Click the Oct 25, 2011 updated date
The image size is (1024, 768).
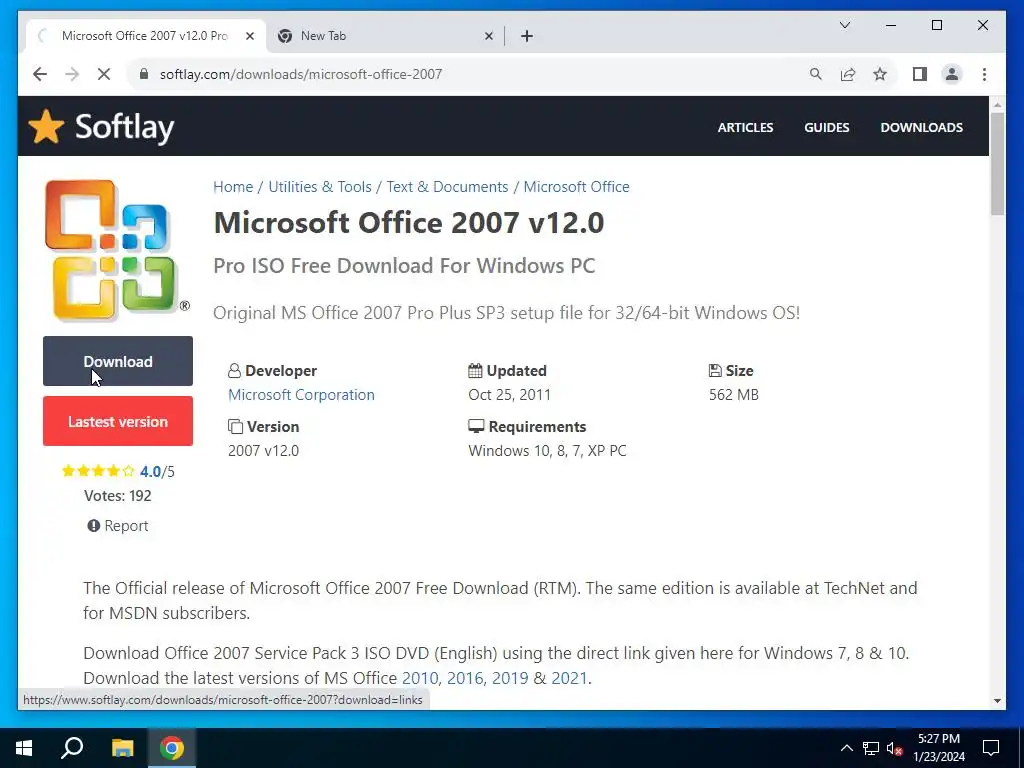click(509, 394)
